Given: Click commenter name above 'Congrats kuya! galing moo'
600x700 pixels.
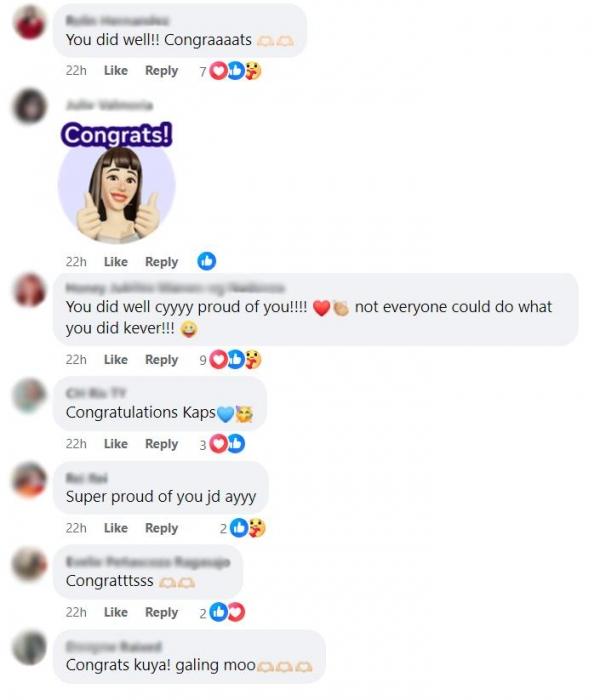Looking at the screenshot, I should (x=113, y=646).
